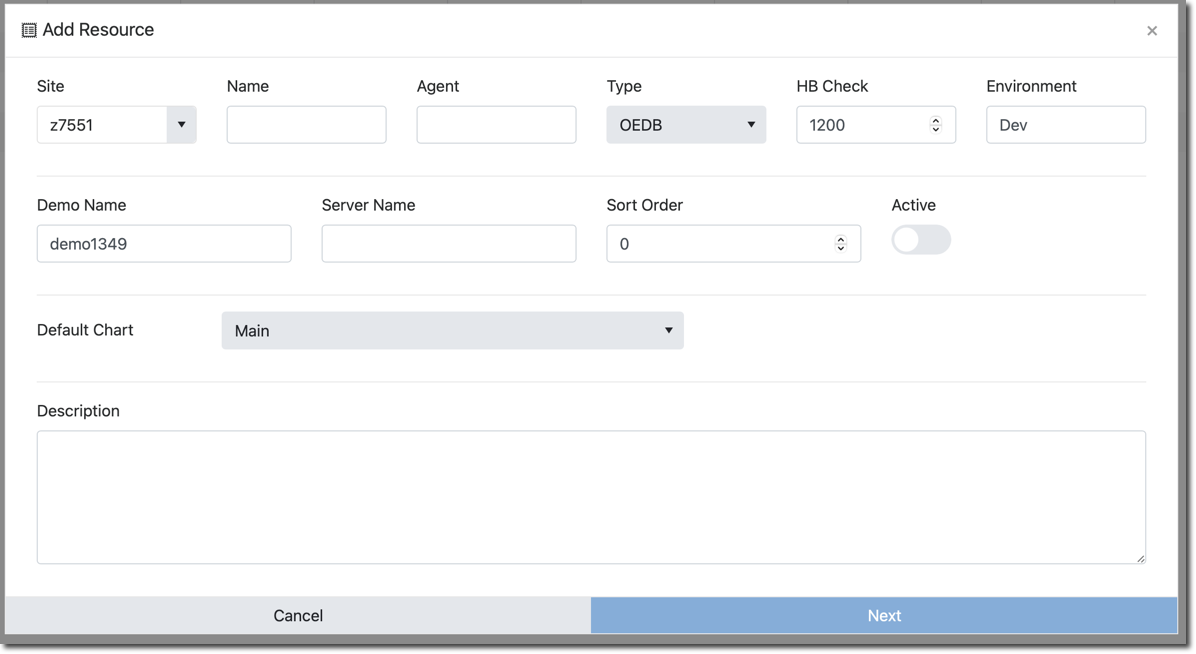Click the Description textarea resize handle

coord(1140,559)
